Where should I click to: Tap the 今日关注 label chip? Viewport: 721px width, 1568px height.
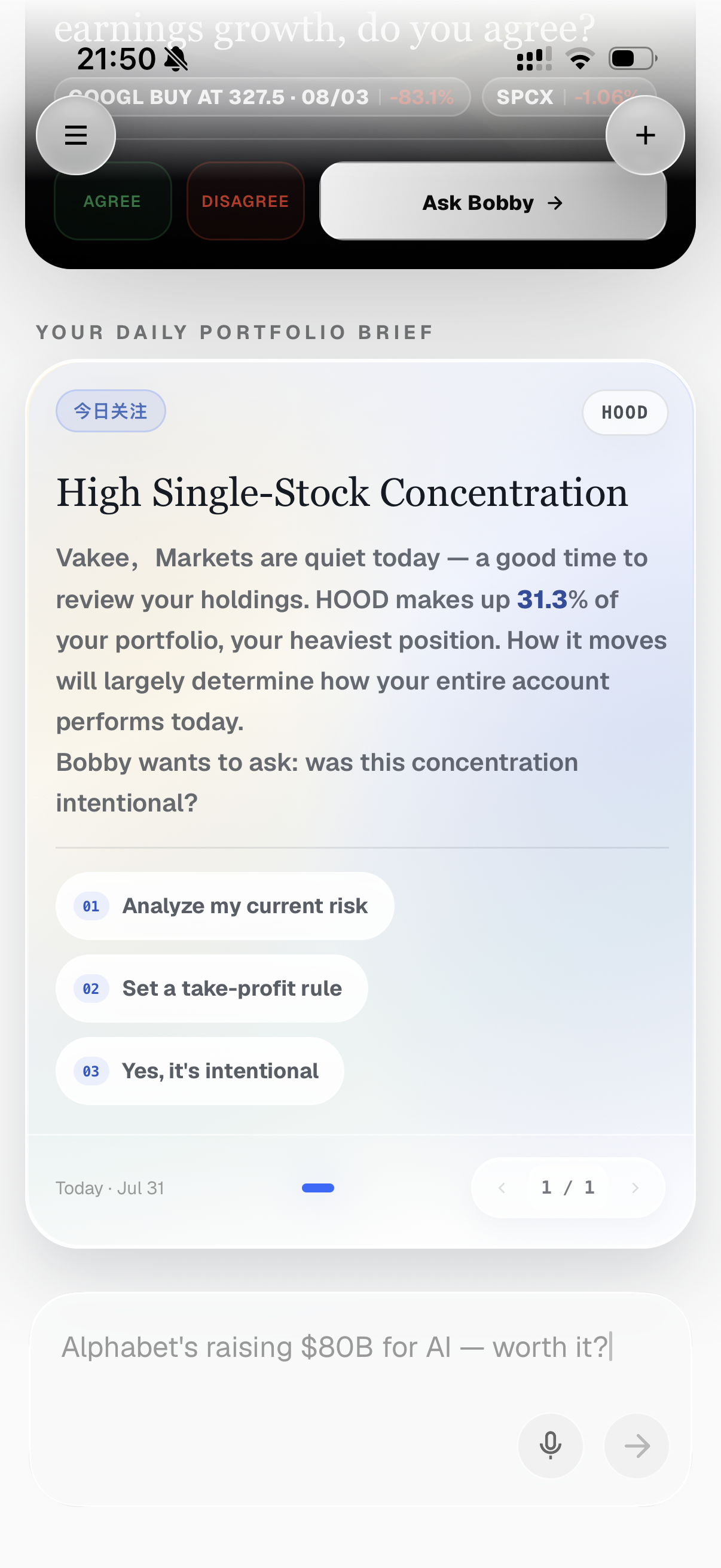(111, 411)
